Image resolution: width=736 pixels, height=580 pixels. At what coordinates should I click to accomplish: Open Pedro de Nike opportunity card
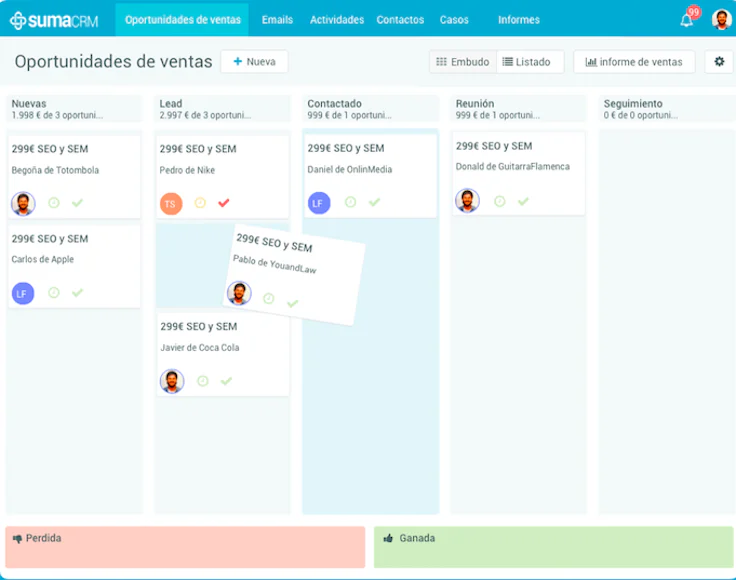click(222, 177)
